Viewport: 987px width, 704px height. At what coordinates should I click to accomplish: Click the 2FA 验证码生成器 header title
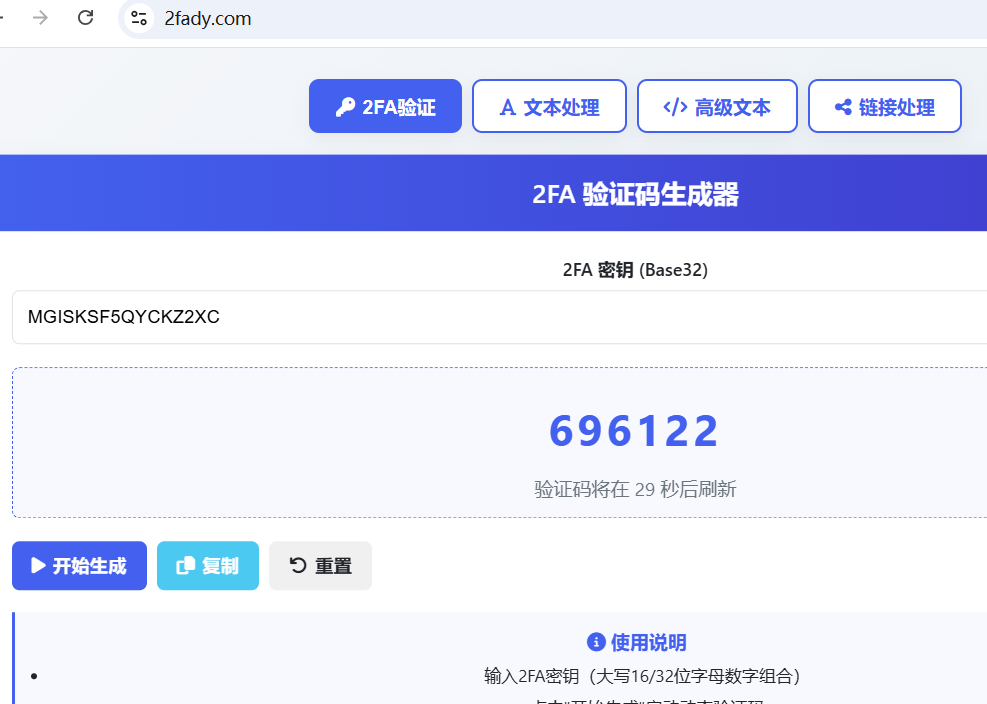pos(635,194)
